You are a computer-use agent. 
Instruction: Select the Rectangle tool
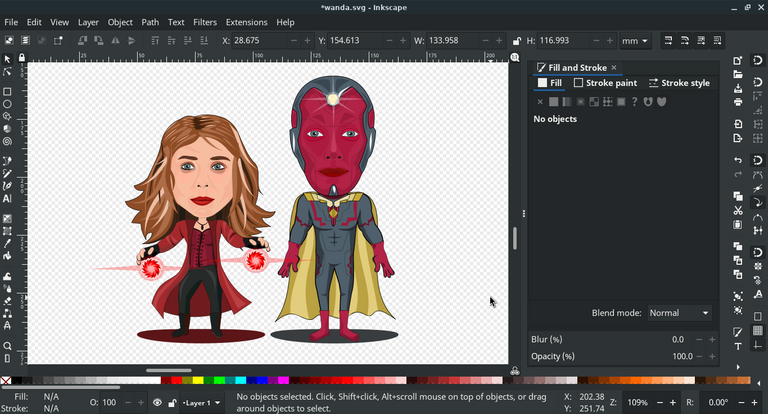7,92
